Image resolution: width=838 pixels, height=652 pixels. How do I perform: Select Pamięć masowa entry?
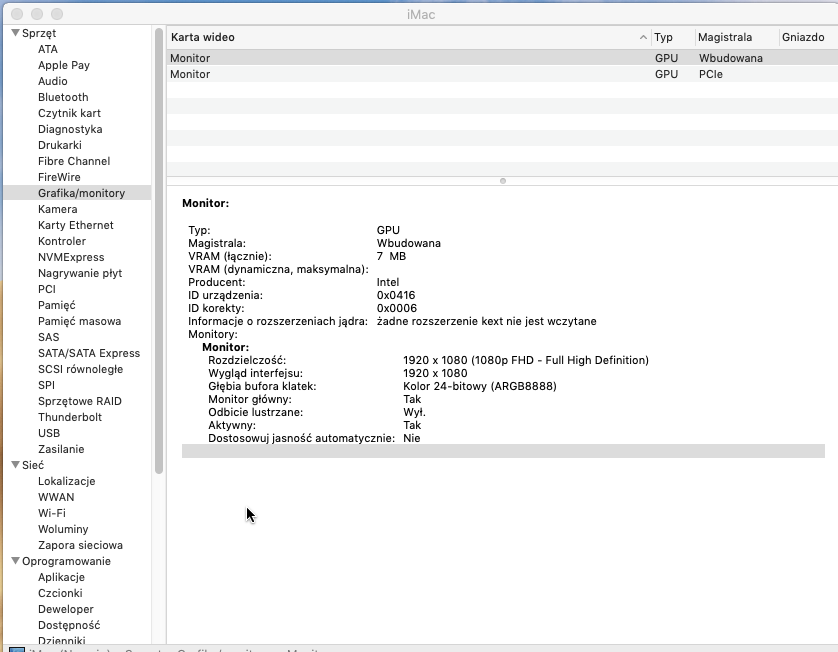[x=79, y=322]
